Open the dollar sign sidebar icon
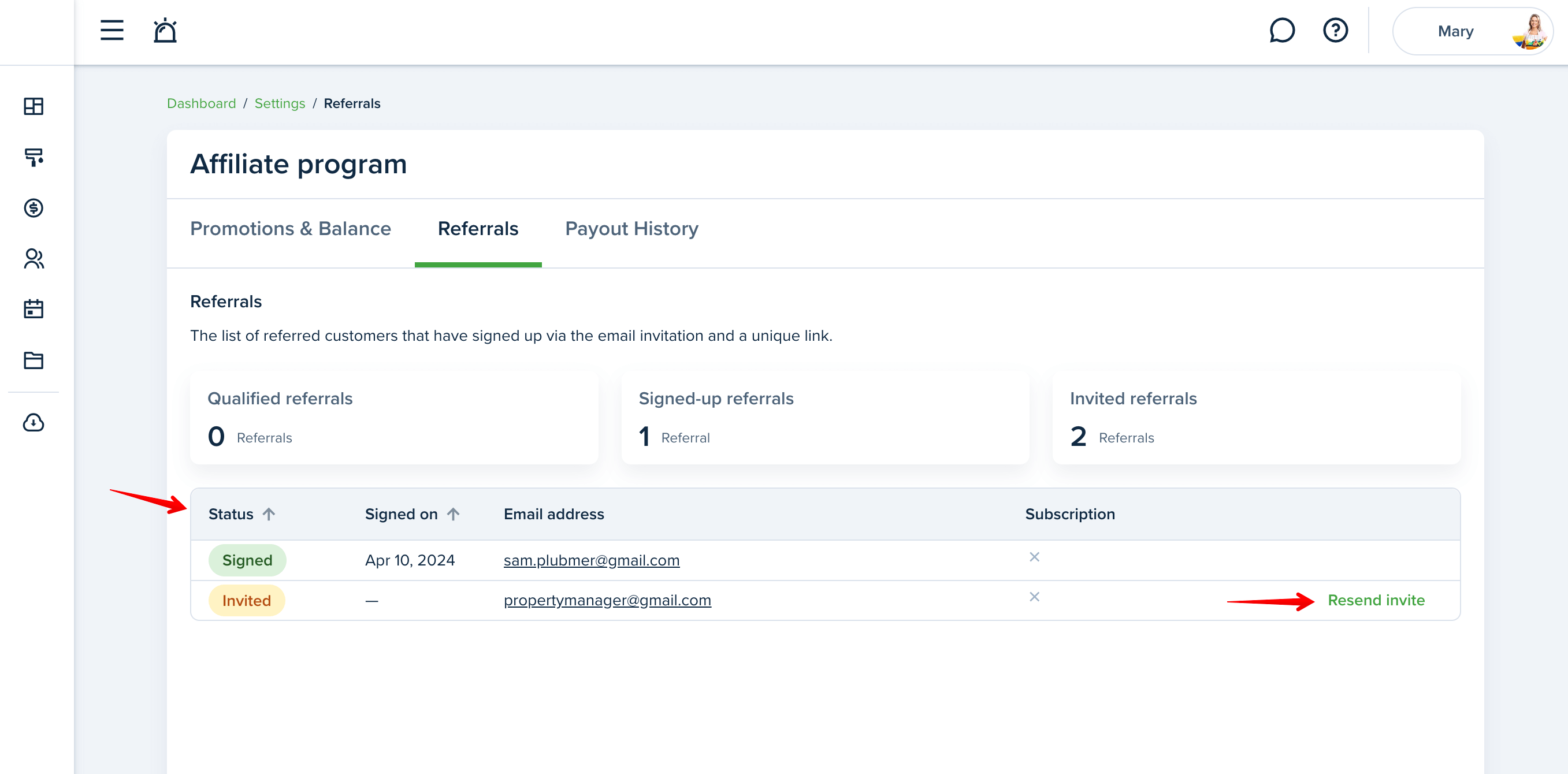The height and width of the screenshot is (774, 1568). pos(34,208)
